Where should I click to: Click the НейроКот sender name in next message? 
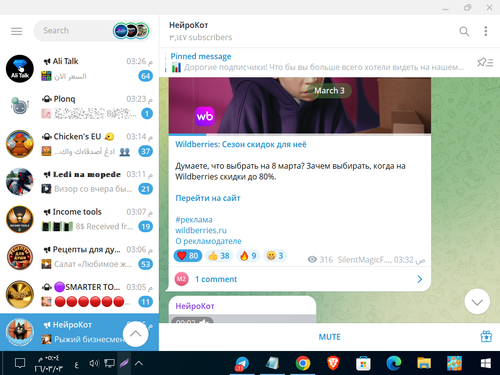point(195,306)
